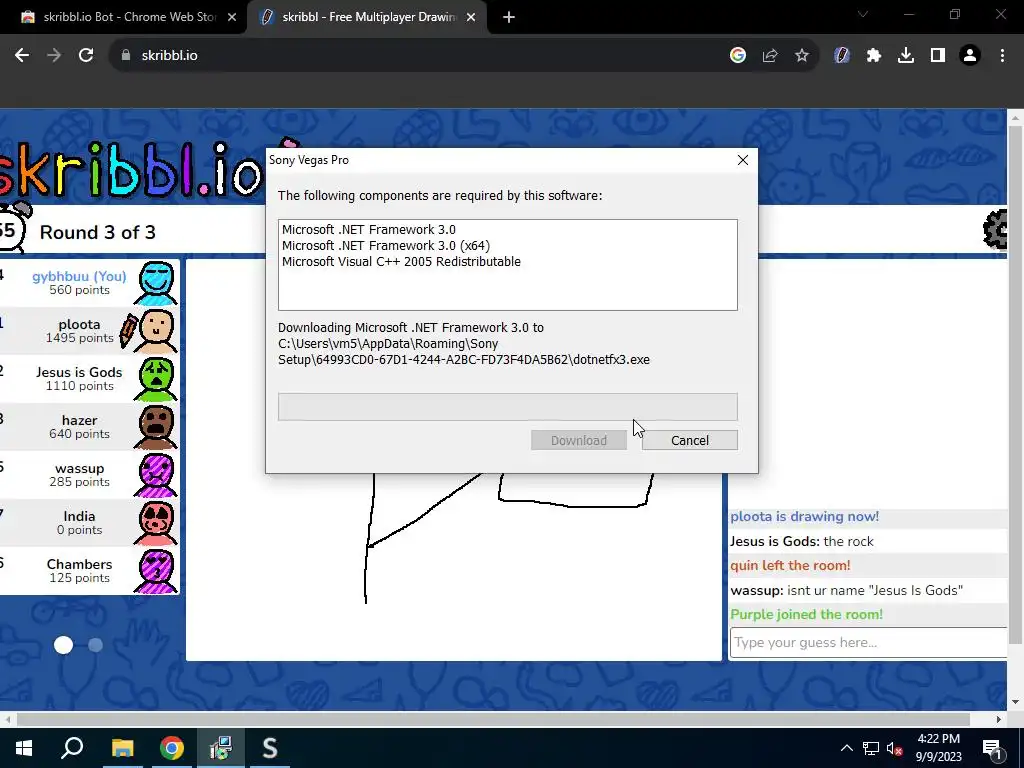Close the Sony Vegas Pro dialog
Image resolution: width=1024 pixels, height=768 pixels.
point(743,160)
